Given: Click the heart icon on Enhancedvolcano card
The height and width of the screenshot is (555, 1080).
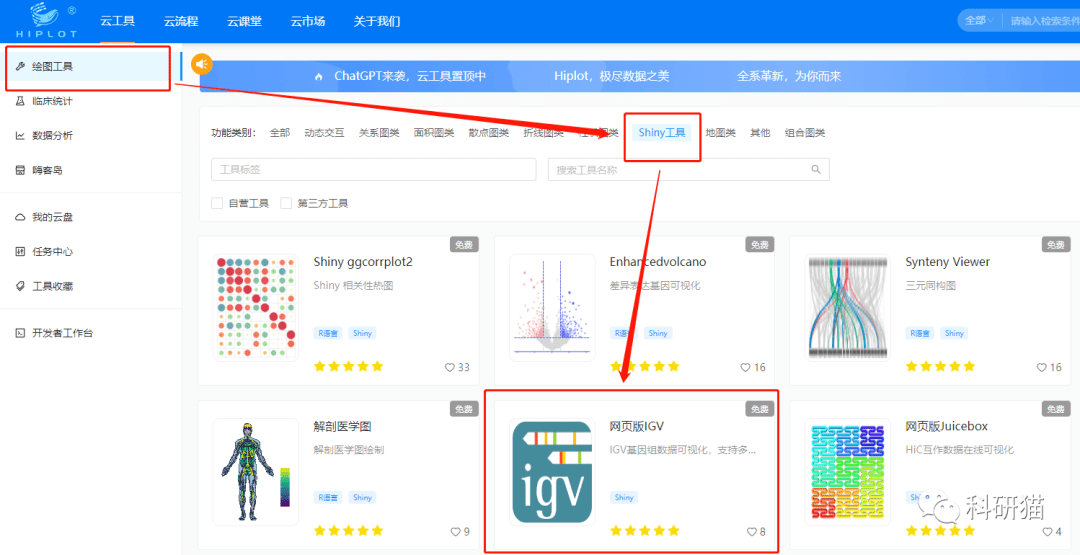Looking at the screenshot, I should pyautogui.click(x=746, y=367).
